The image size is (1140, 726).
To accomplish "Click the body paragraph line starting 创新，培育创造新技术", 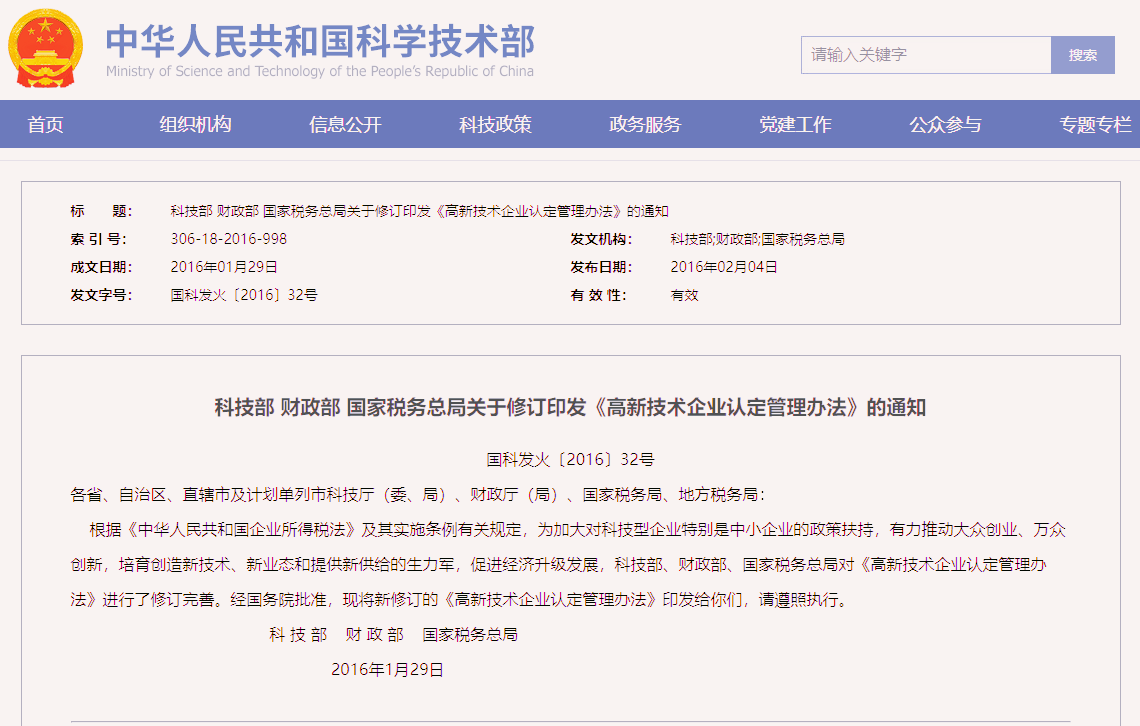I will tap(558, 565).
